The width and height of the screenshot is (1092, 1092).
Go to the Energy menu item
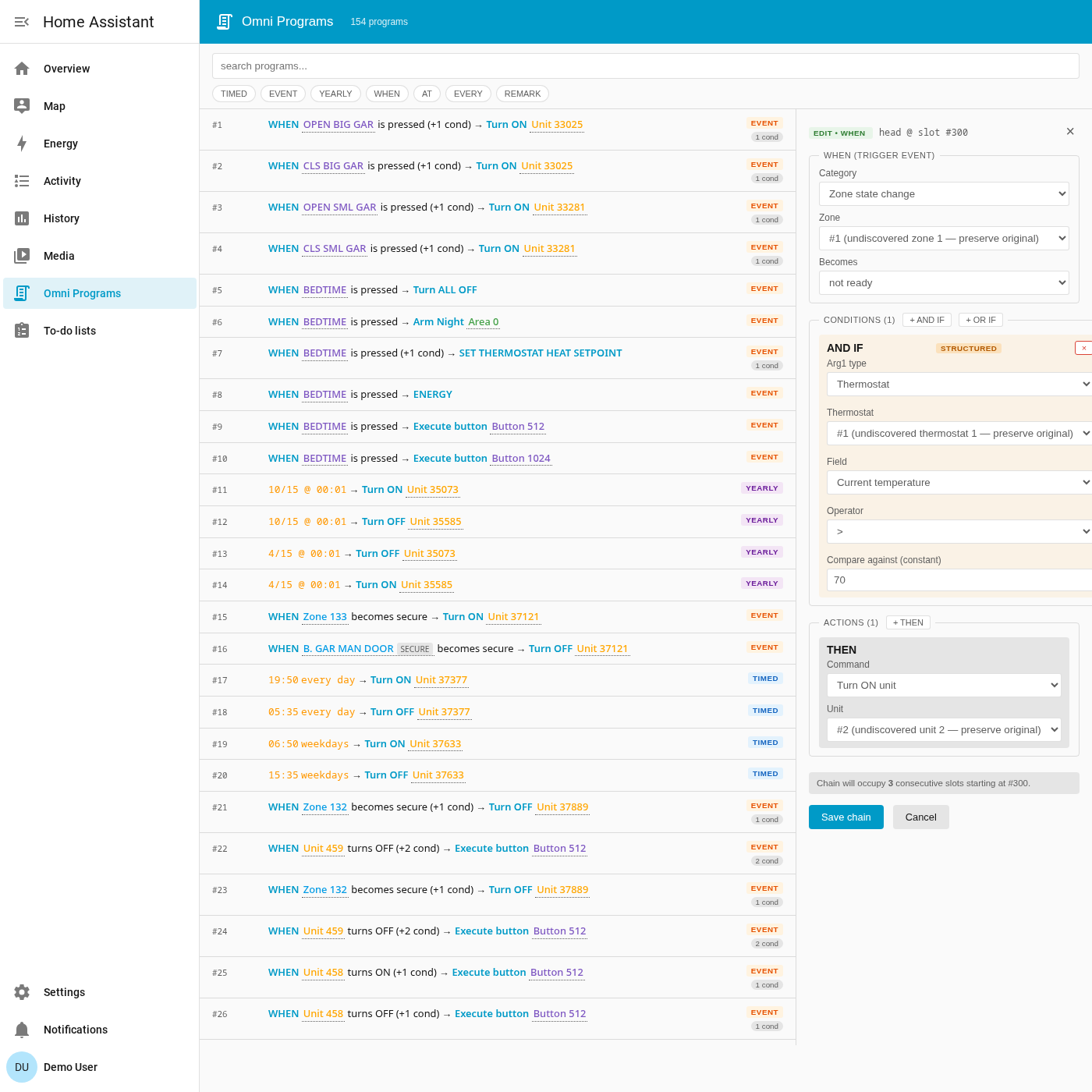coord(100,144)
